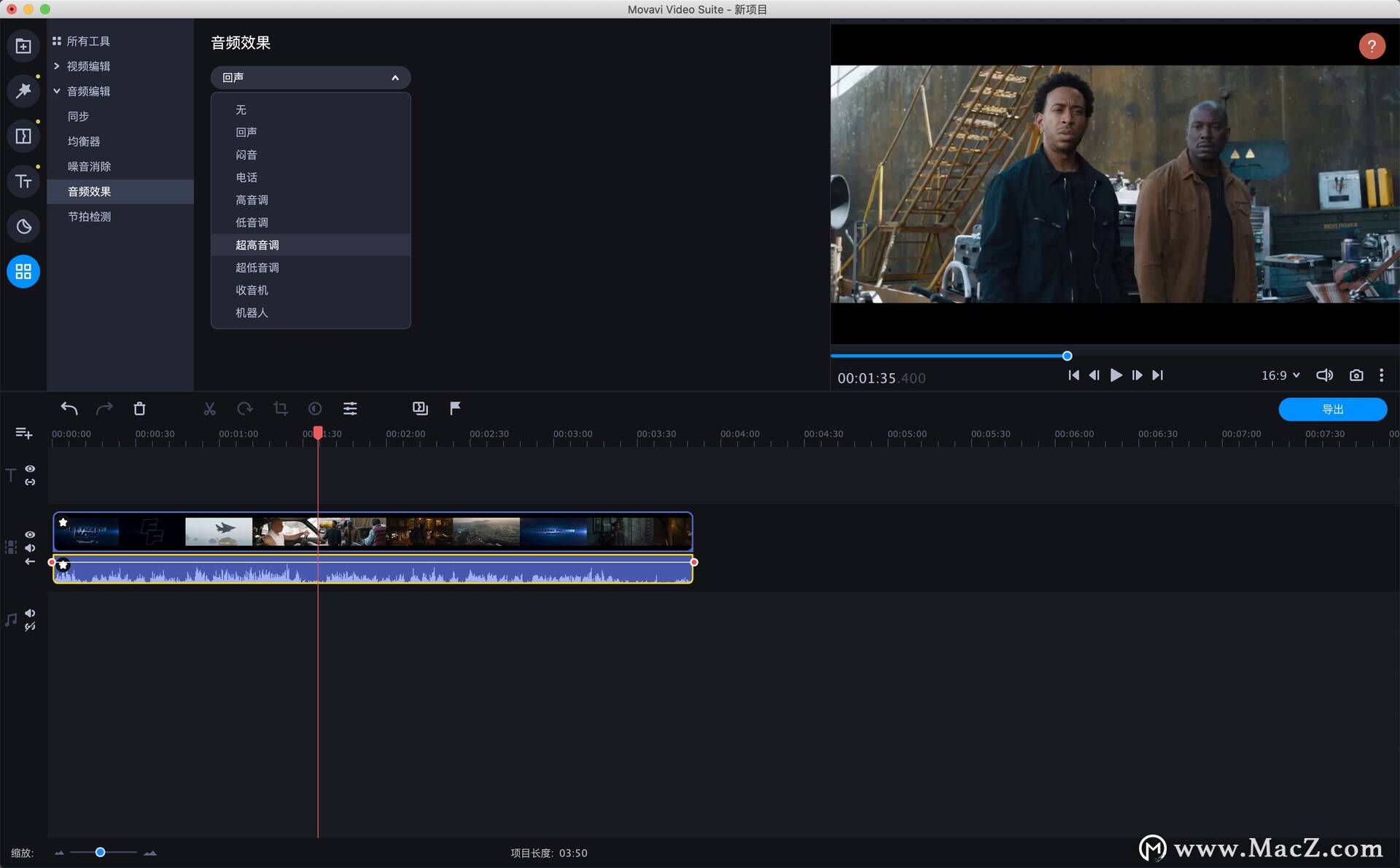Select 电话 effect option
The image size is (1400, 868).
click(x=311, y=178)
